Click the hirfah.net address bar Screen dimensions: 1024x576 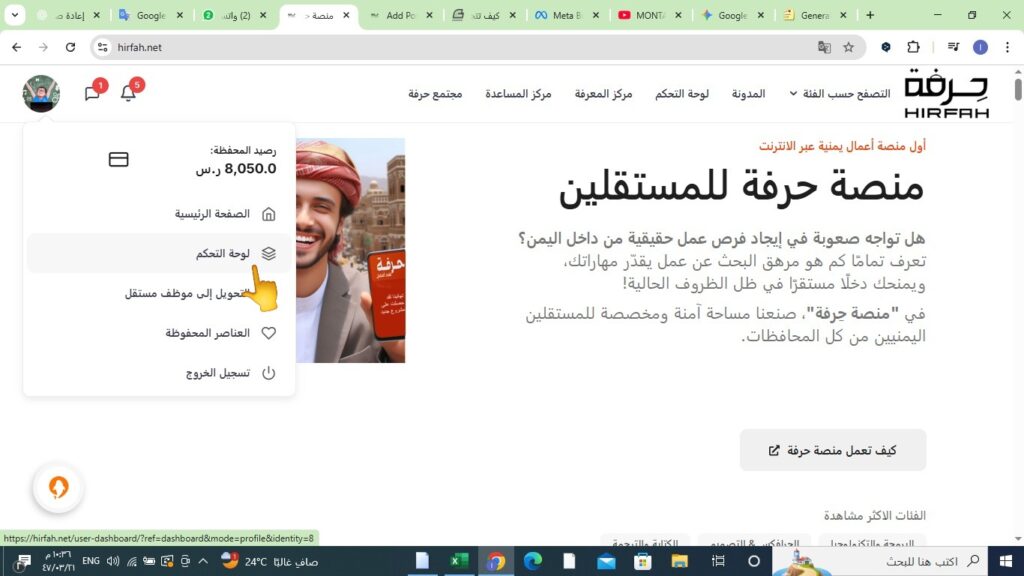(450, 47)
